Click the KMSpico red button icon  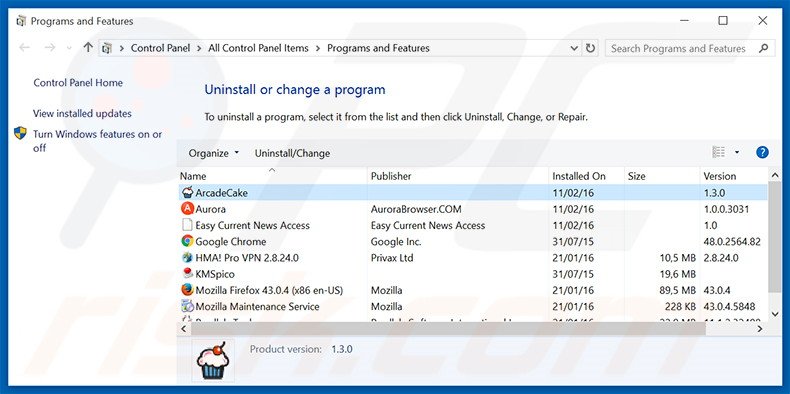(187, 274)
